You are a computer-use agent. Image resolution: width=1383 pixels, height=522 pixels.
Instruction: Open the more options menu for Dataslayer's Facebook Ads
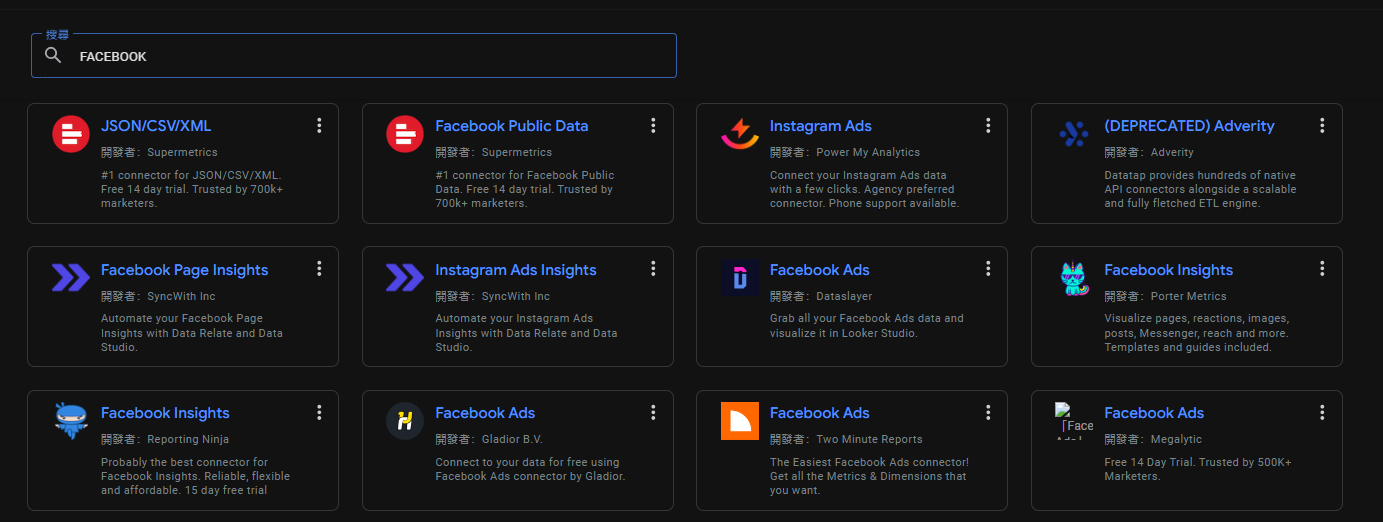(988, 268)
